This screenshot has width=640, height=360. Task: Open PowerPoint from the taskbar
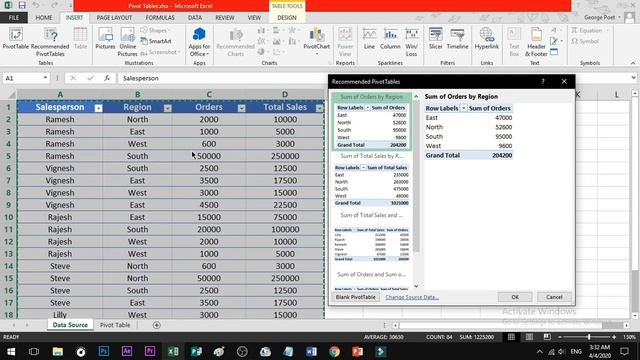pos(358,351)
